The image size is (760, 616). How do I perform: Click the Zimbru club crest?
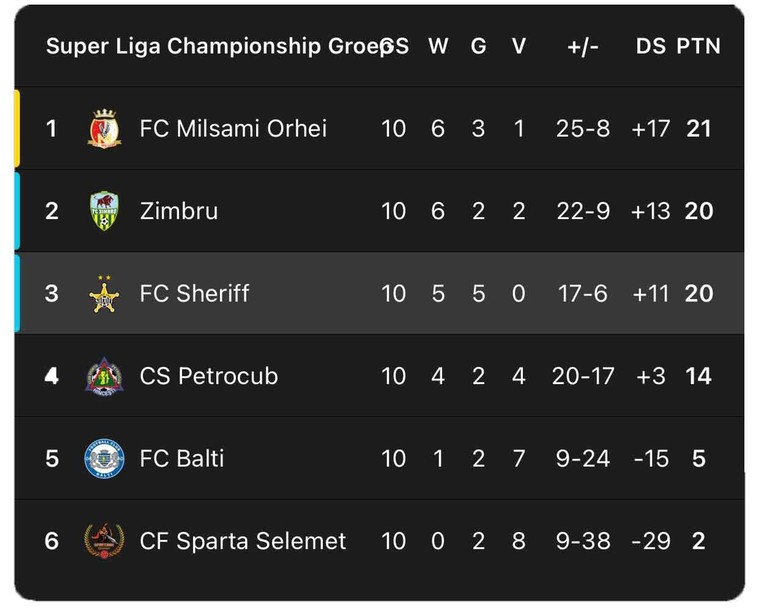[104, 211]
